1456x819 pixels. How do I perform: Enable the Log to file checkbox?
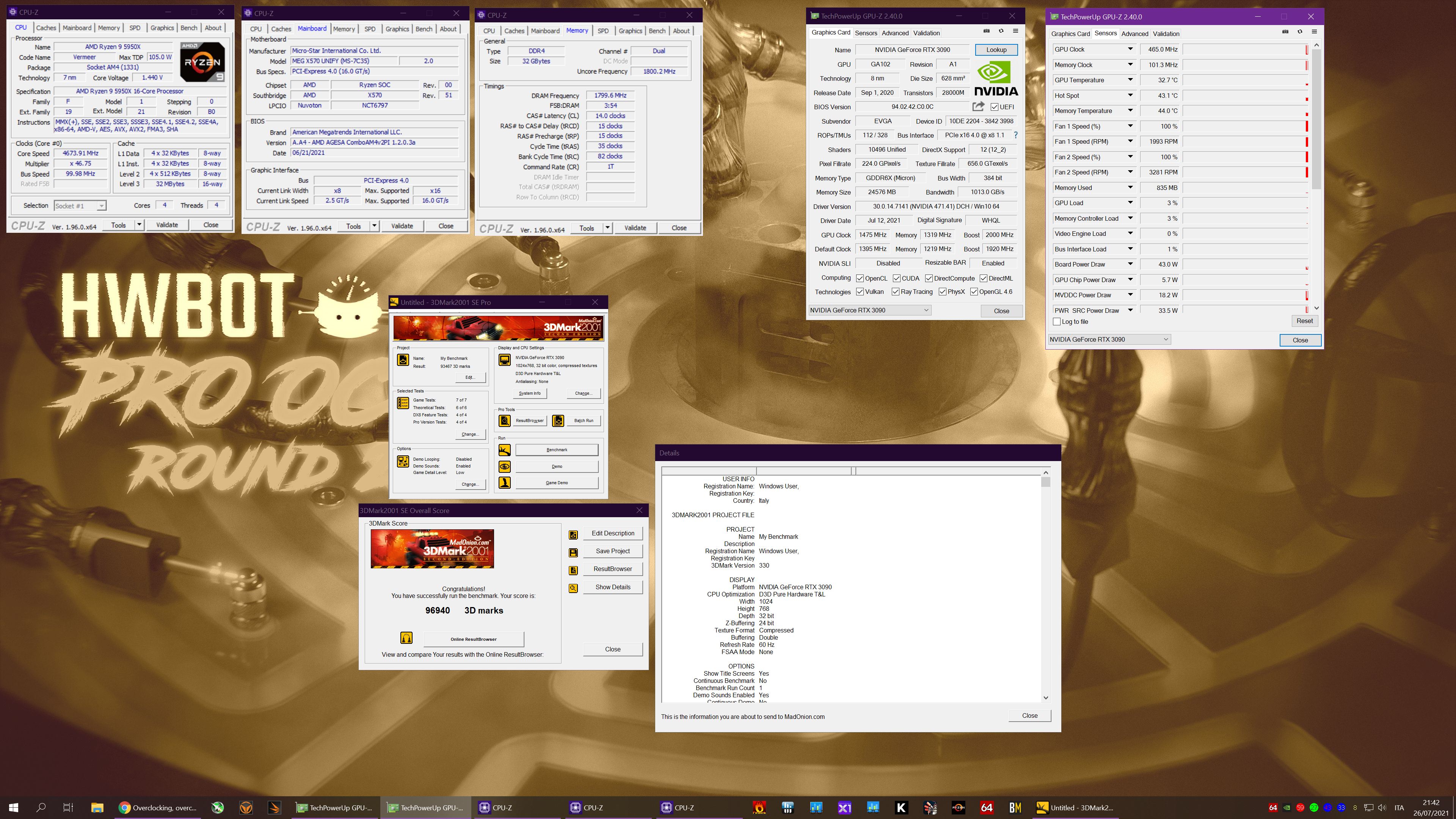click(1056, 322)
